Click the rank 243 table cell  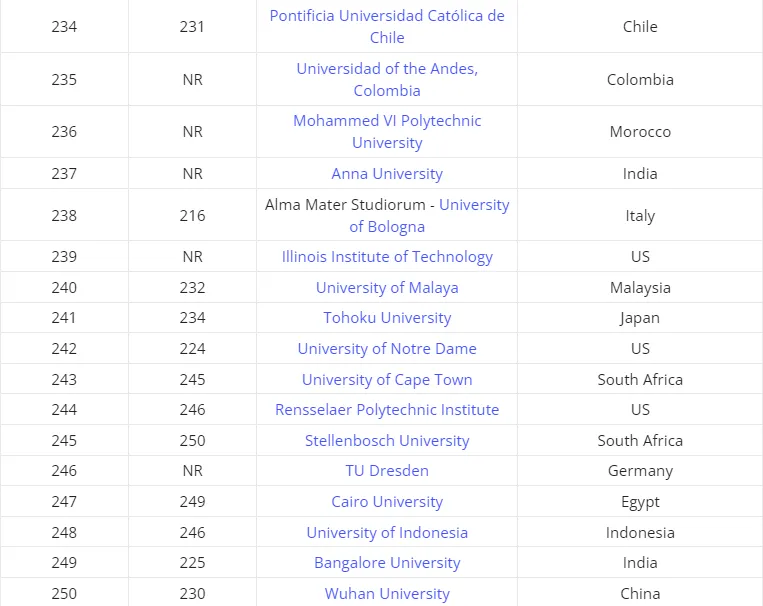(64, 380)
